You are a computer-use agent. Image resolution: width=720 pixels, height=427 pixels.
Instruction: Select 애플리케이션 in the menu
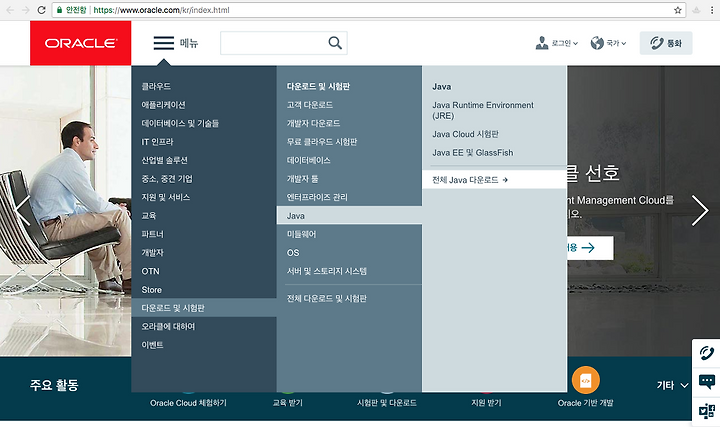pos(163,105)
